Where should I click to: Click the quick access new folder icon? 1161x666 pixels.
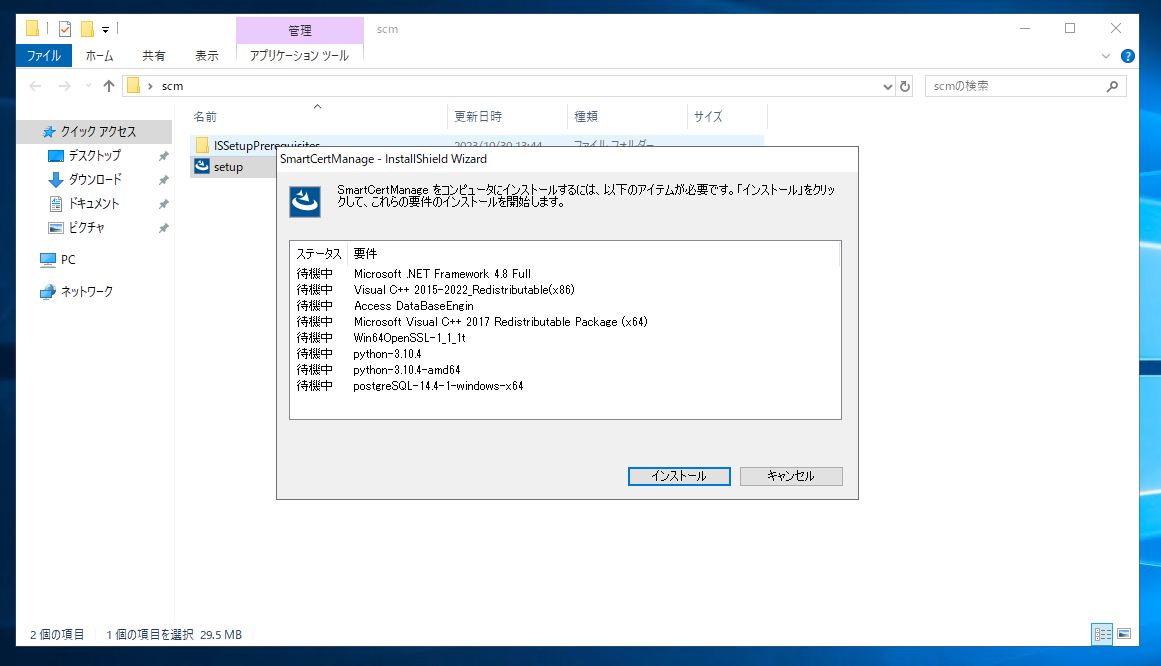[87, 29]
